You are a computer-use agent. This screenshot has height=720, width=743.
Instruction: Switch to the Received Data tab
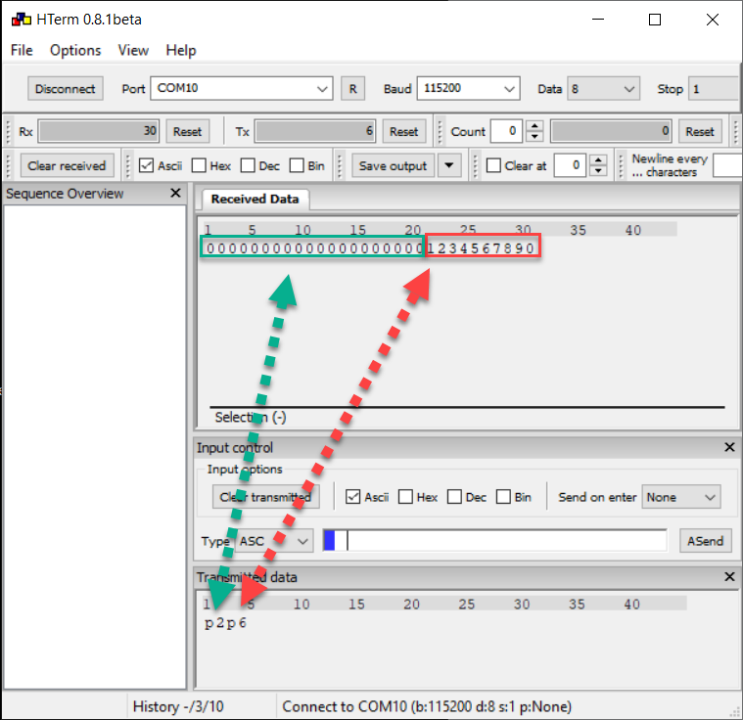254,199
